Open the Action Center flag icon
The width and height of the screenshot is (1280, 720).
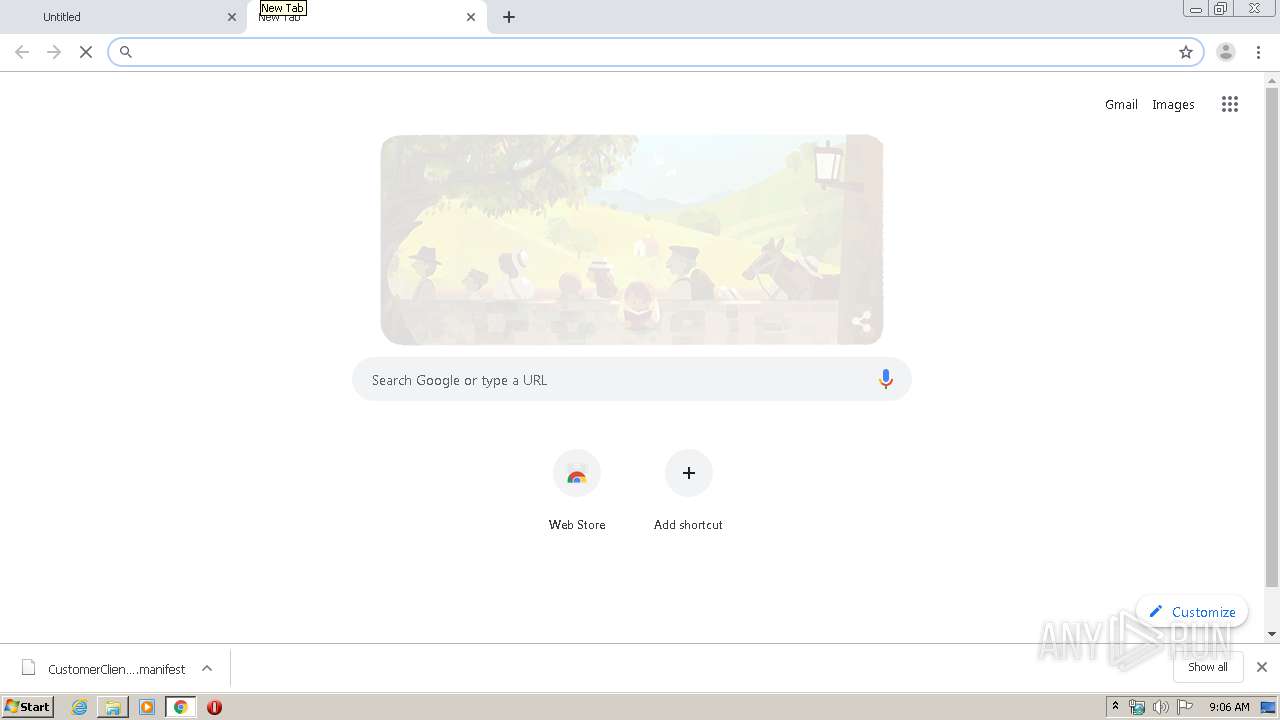point(1185,707)
